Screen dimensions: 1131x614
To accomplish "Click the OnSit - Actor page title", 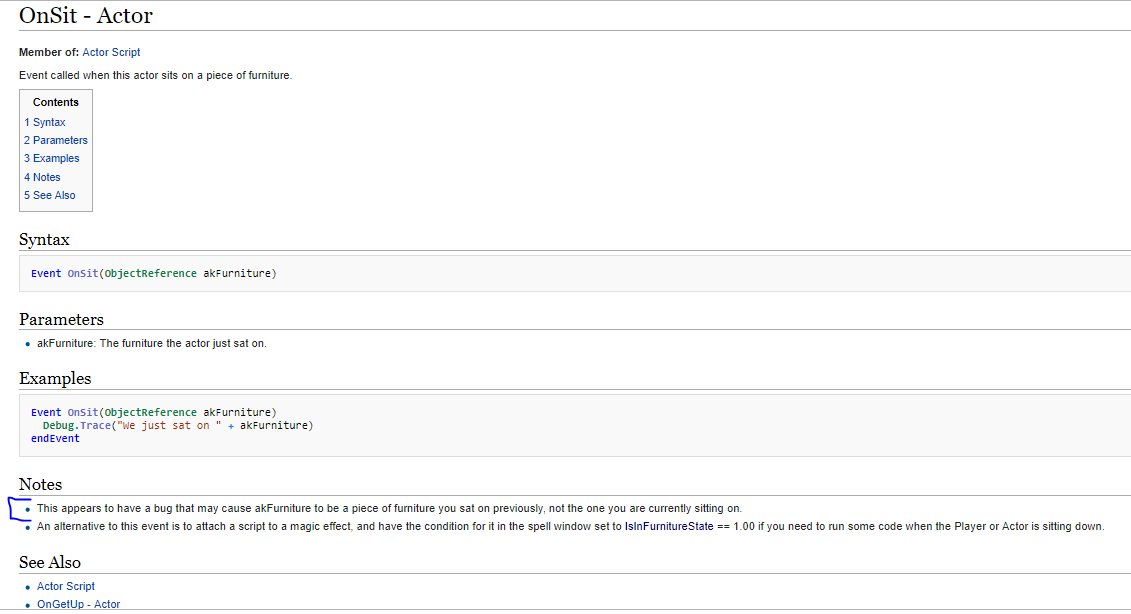I will [x=86, y=15].
